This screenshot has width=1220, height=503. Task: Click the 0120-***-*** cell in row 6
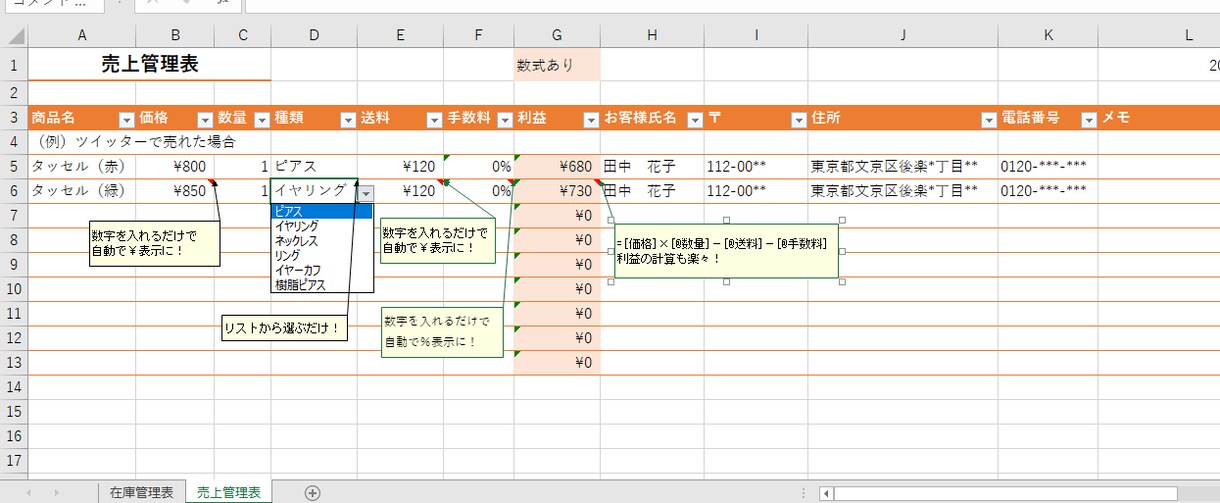point(1048,191)
